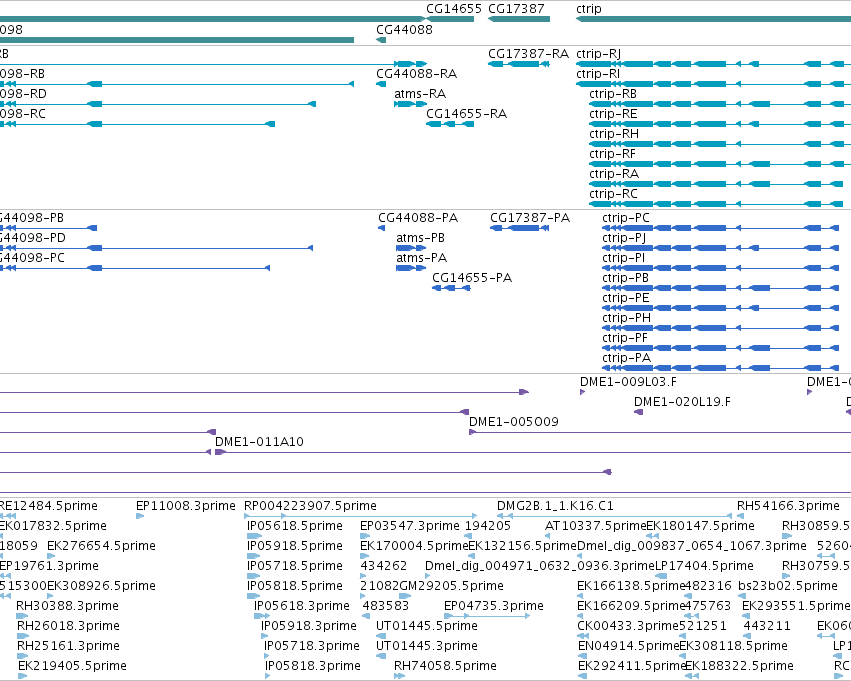Image resolution: width=851 pixels, height=681 pixels.
Task: Click the EN04914.5prime feature label
Action: [628, 647]
